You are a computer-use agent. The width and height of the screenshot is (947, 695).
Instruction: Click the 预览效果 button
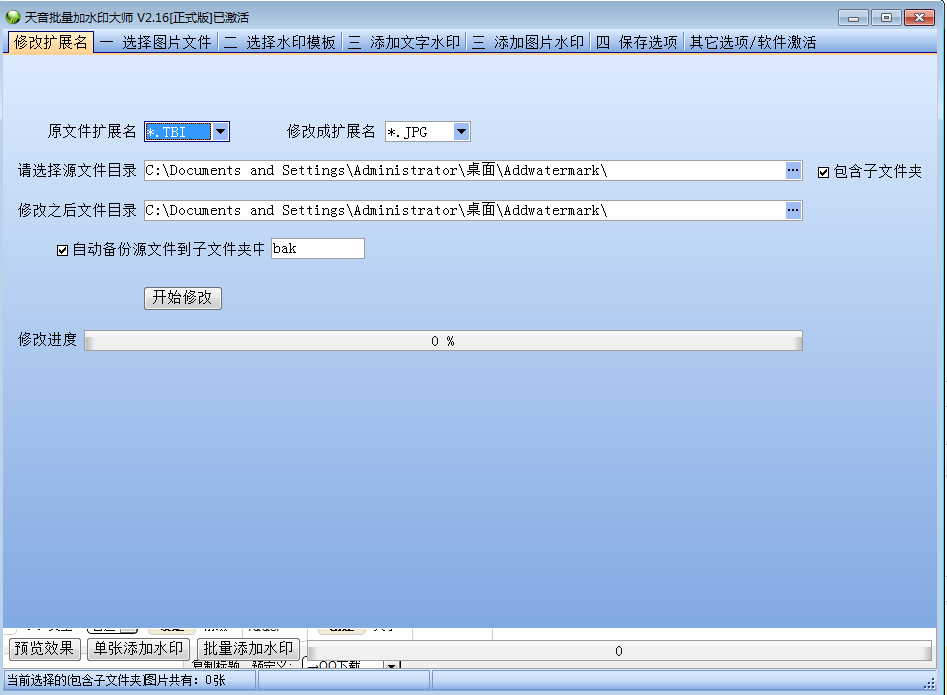point(44,648)
